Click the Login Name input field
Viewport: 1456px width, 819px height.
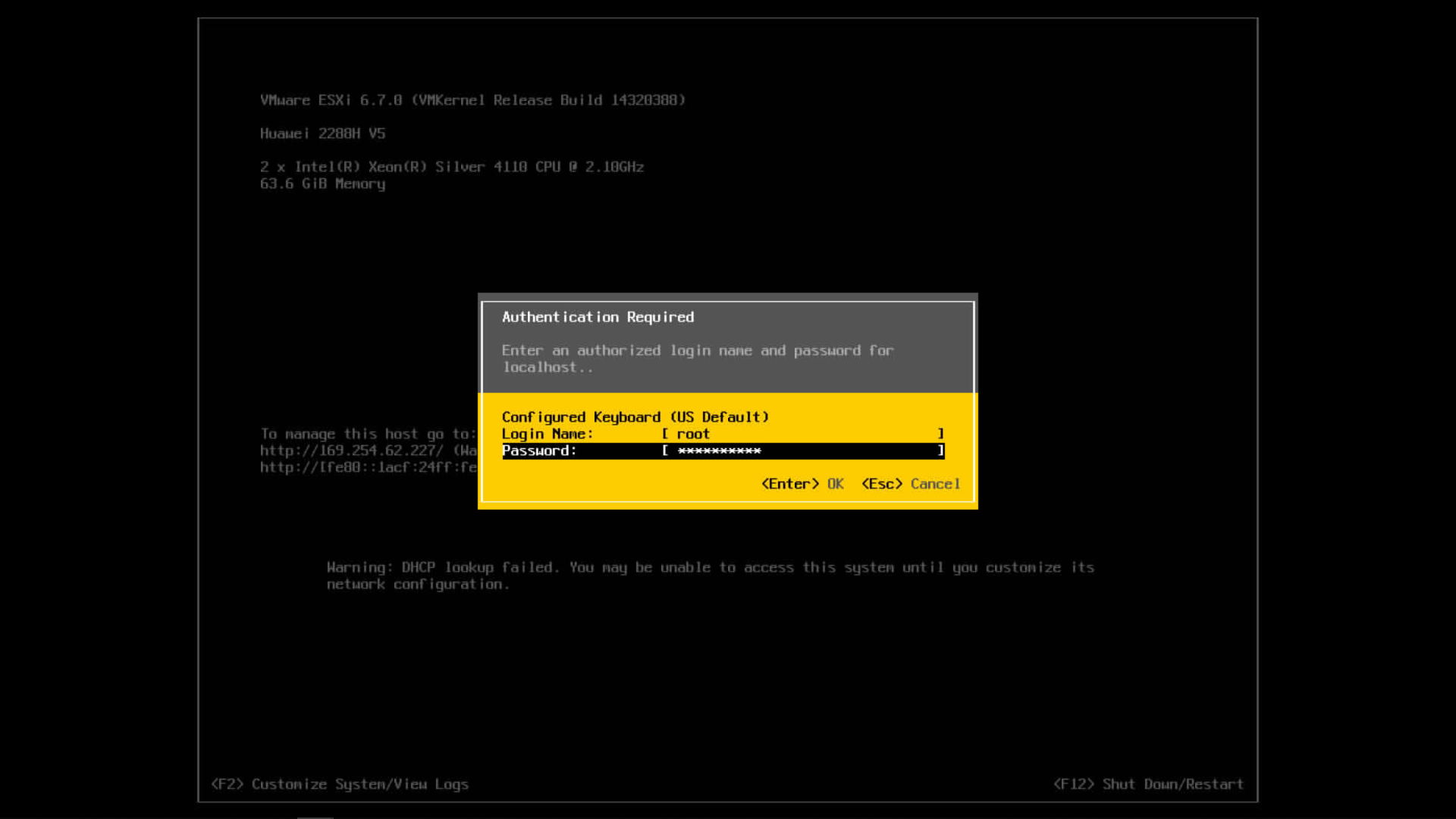[802, 434]
